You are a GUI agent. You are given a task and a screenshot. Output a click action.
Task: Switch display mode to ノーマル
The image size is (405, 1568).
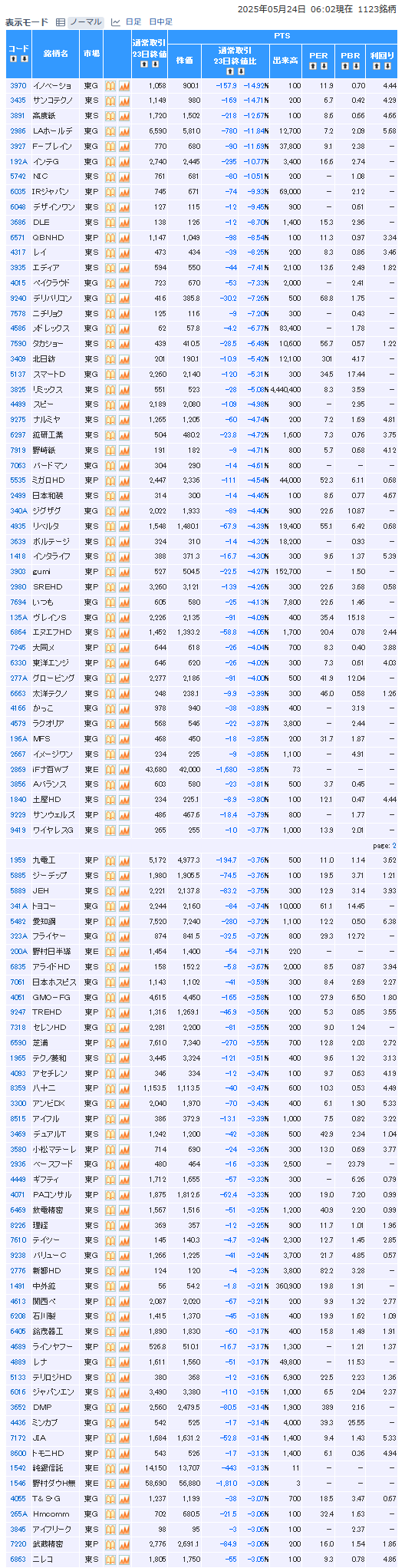(85, 22)
